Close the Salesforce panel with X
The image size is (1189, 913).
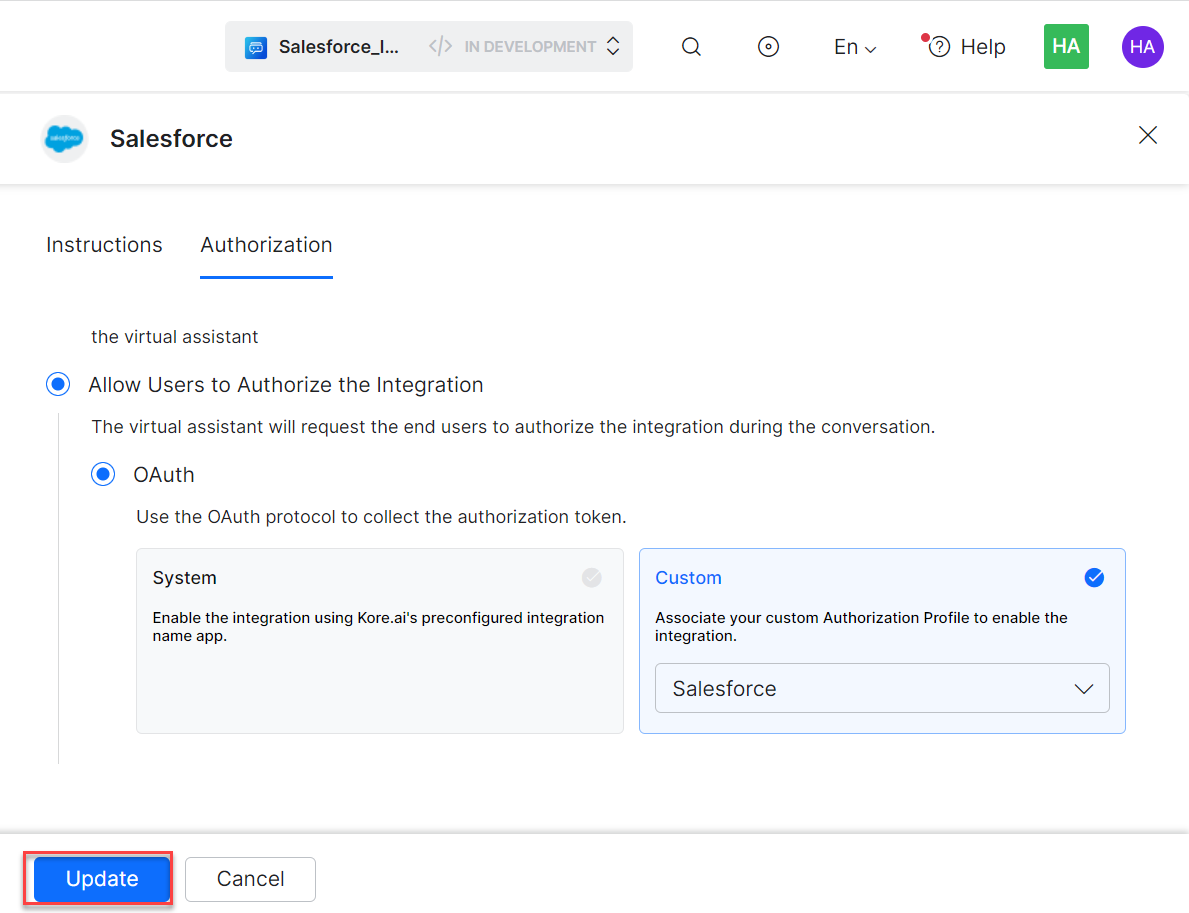pos(1148,135)
